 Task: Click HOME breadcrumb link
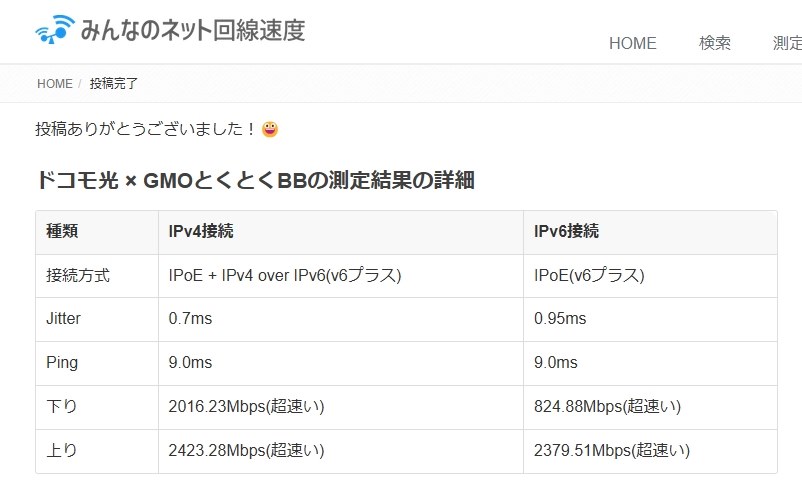[x=55, y=83]
